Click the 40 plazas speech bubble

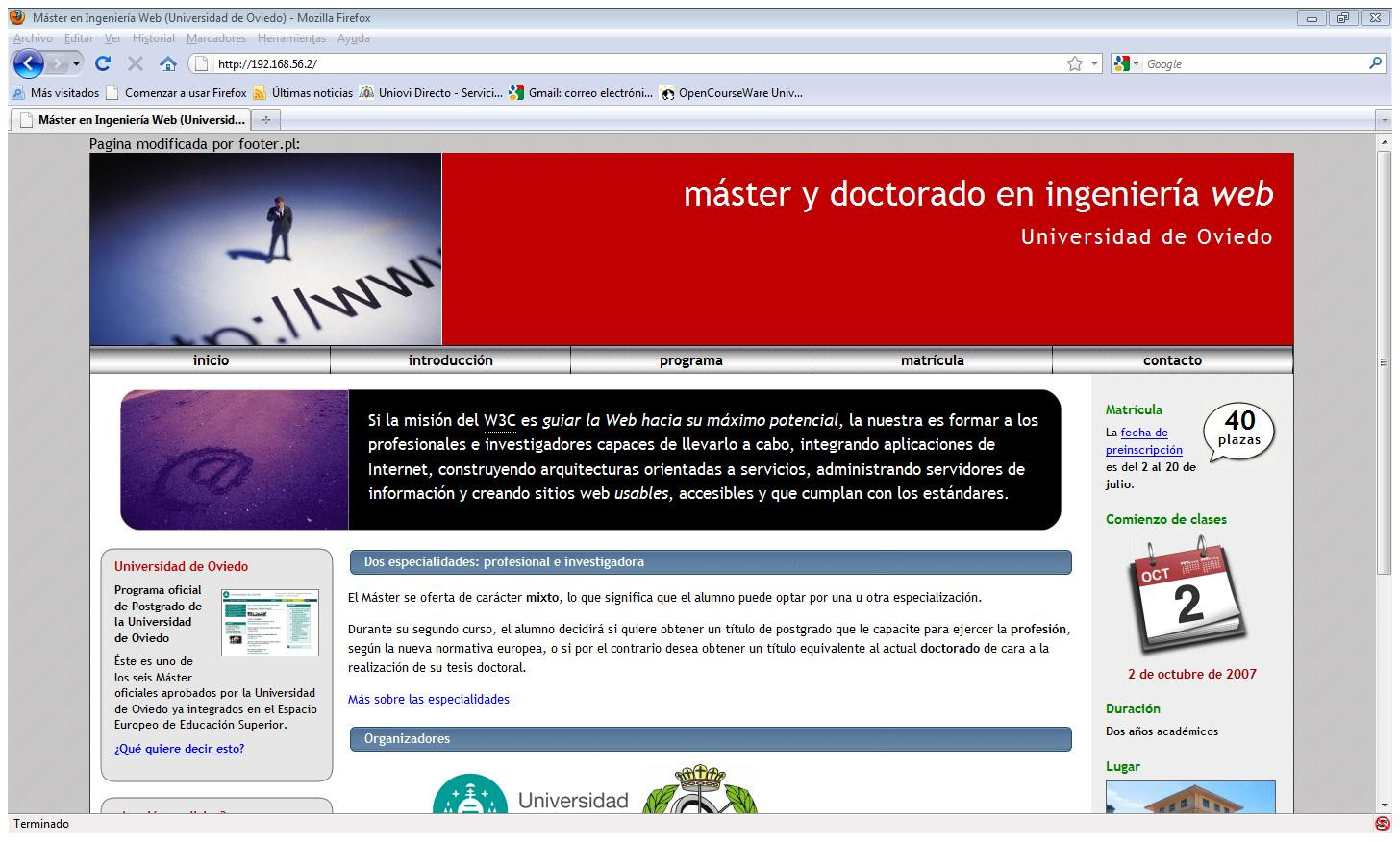[1238, 431]
